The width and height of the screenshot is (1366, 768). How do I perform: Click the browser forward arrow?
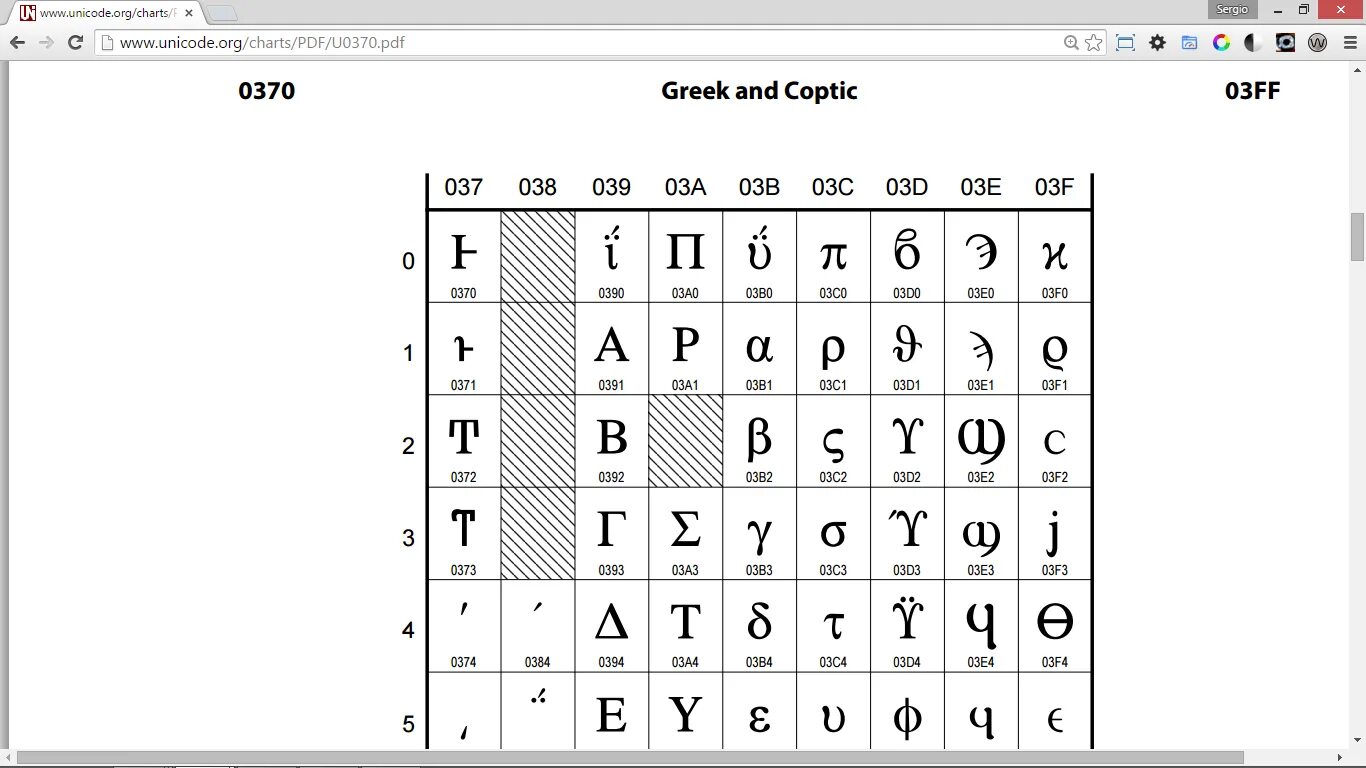pyautogui.click(x=46, y=42)
